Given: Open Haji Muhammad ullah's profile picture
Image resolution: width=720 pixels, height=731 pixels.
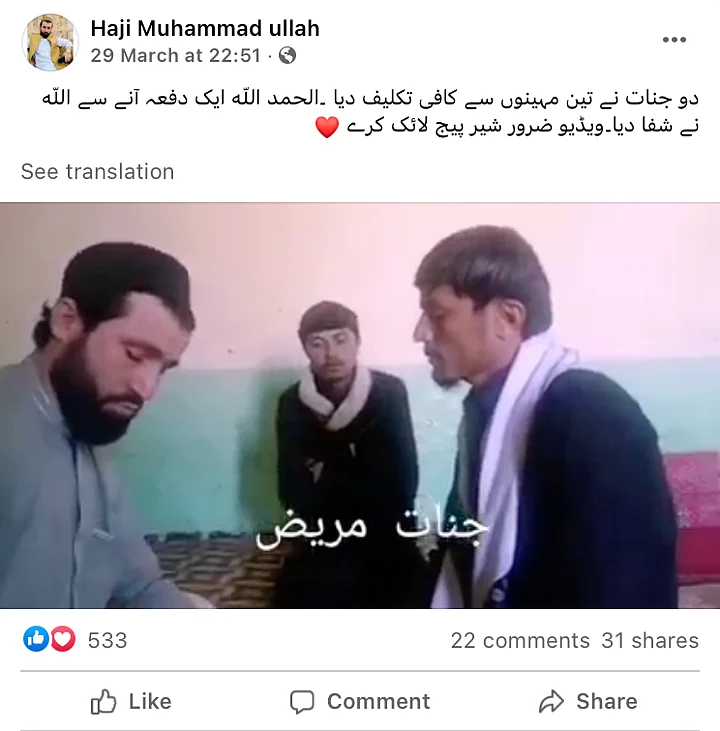Looking at the screenshot, I should click(50, 42).
